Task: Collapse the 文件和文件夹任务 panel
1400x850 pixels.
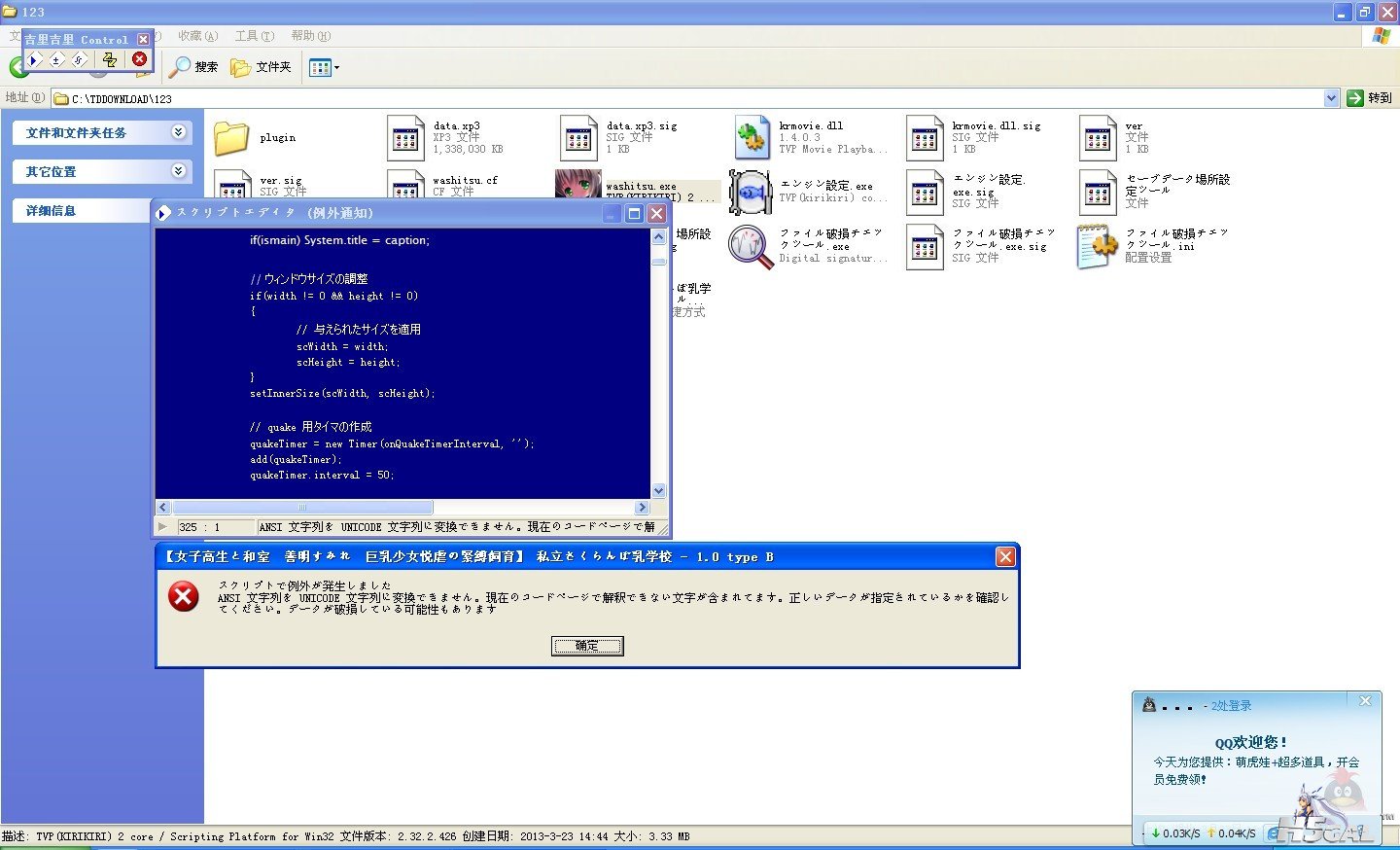Action: click(x=179, y=132)
